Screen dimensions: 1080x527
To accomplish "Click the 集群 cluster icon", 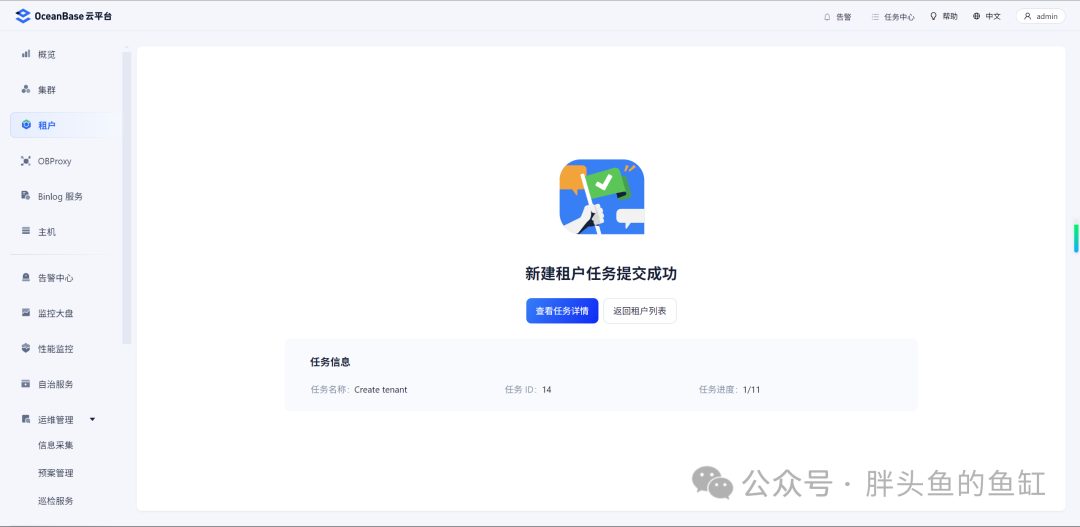I will pos(26,90).
